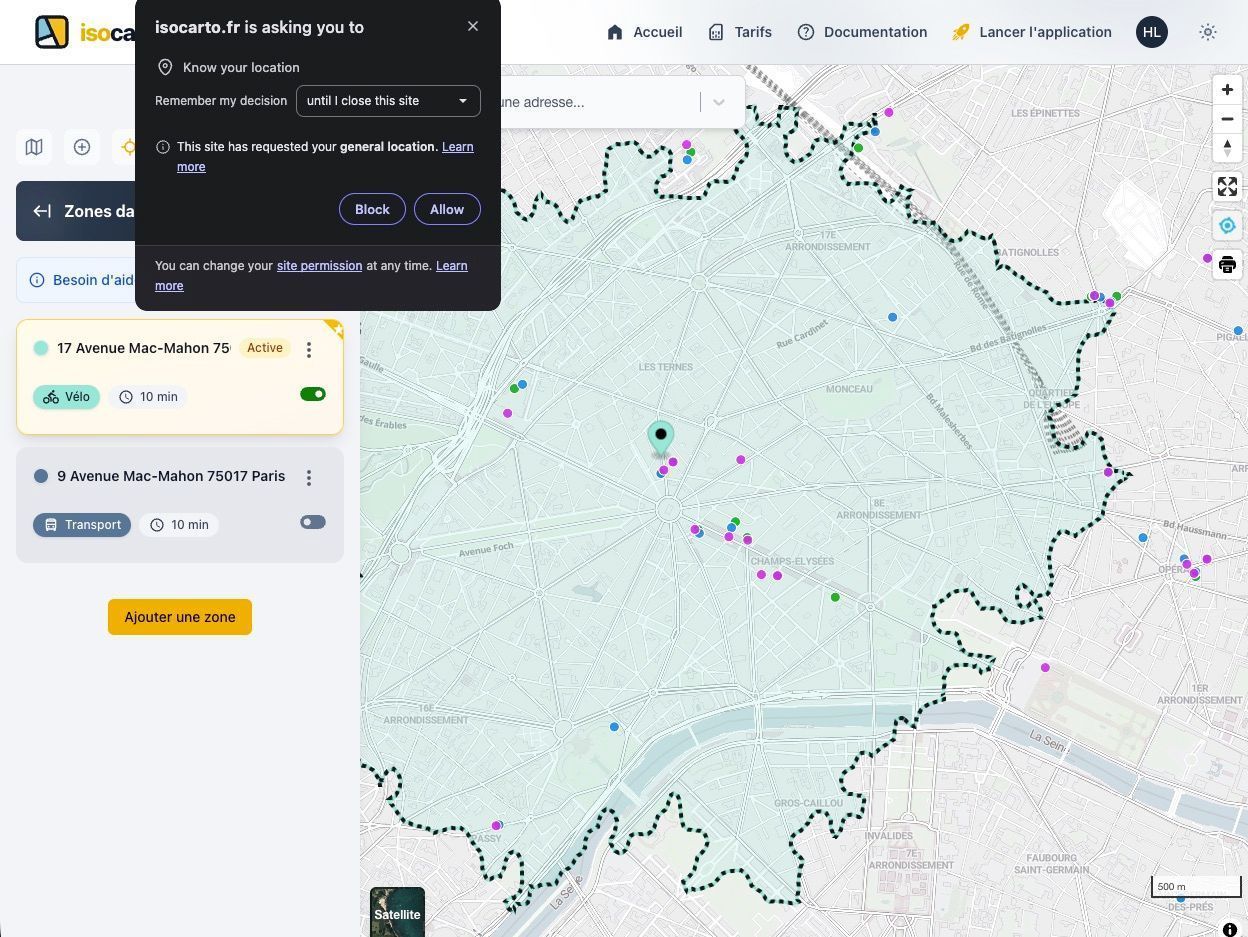Click the add circle-plus sidebar icon
Screen dimensions: 1248x937
[82, 147]
